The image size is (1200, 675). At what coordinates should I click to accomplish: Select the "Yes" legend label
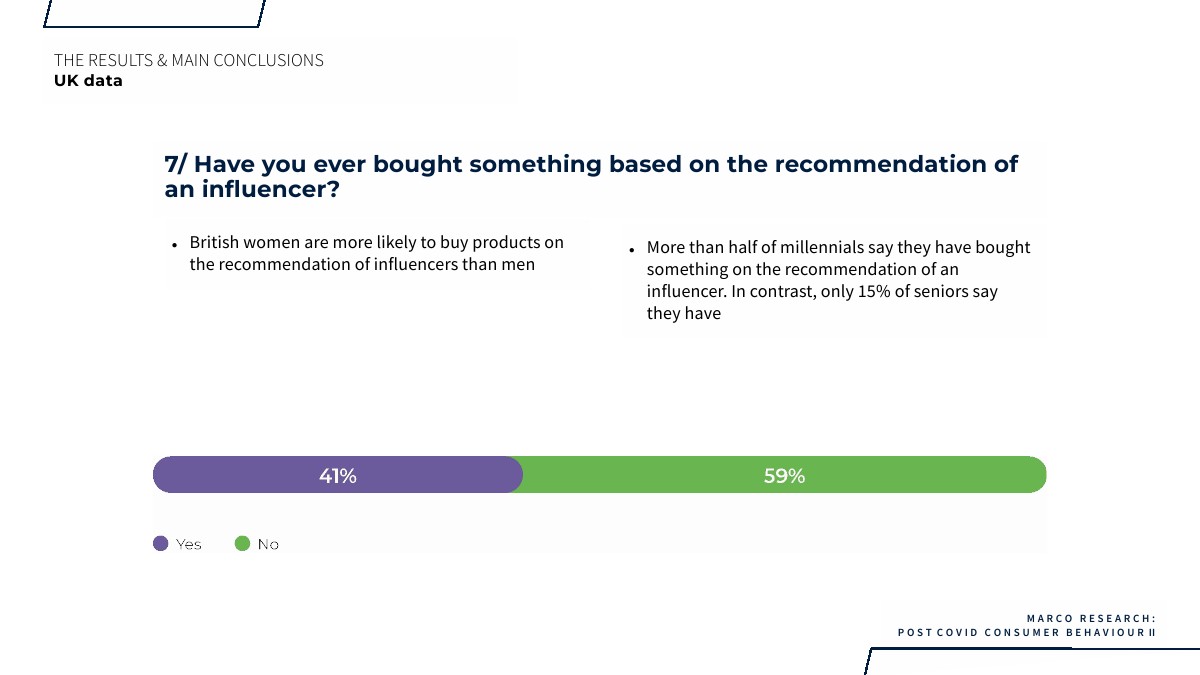coord(189,544)
